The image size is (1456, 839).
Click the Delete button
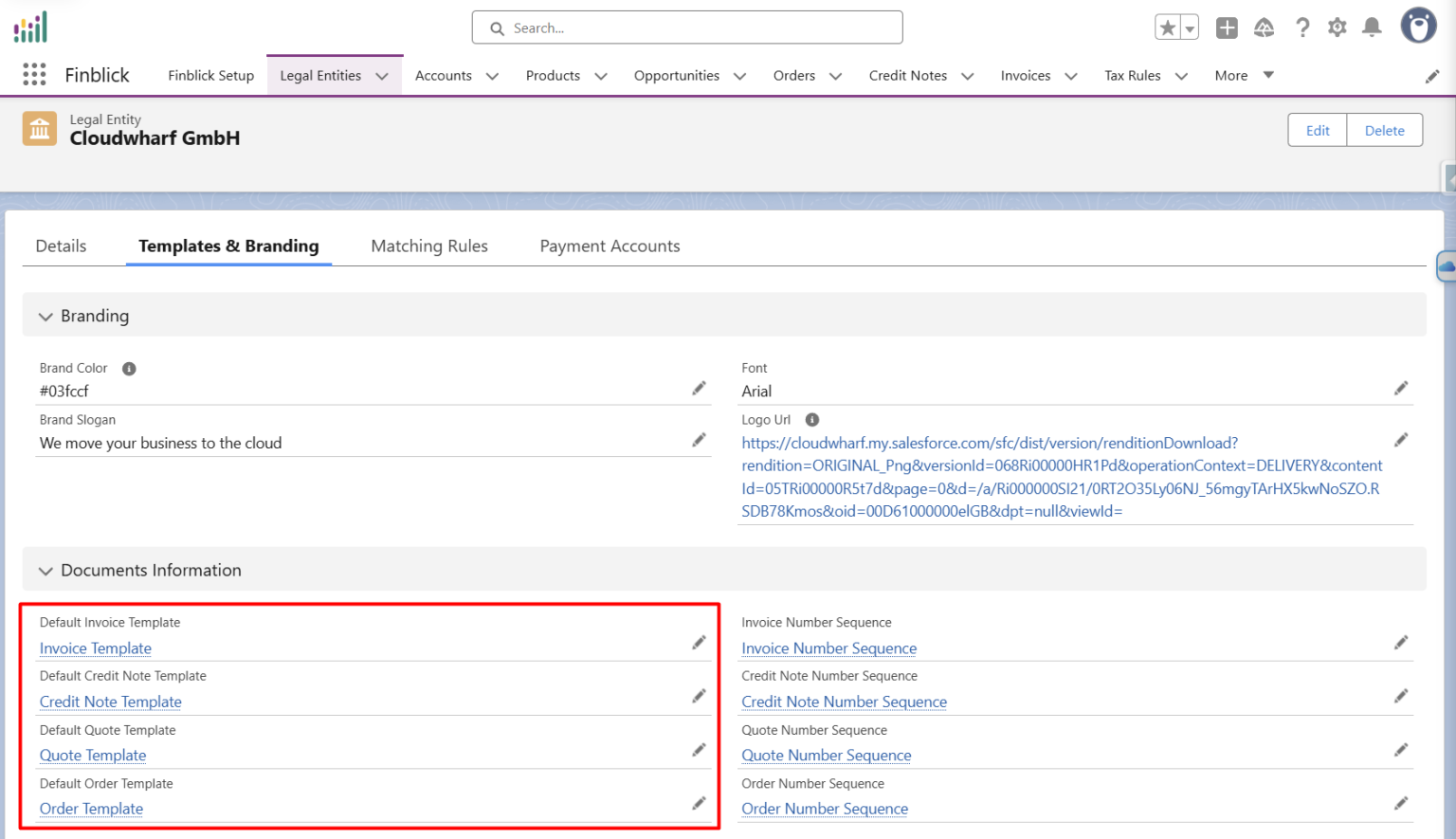(x=1385, y=130)
